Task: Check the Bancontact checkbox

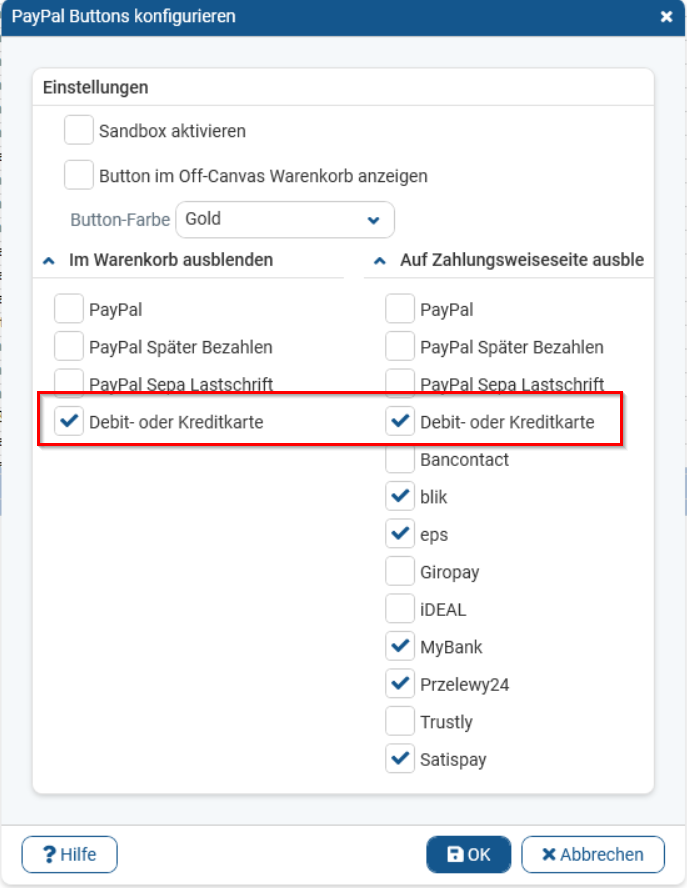Action: tap(400, 459)
